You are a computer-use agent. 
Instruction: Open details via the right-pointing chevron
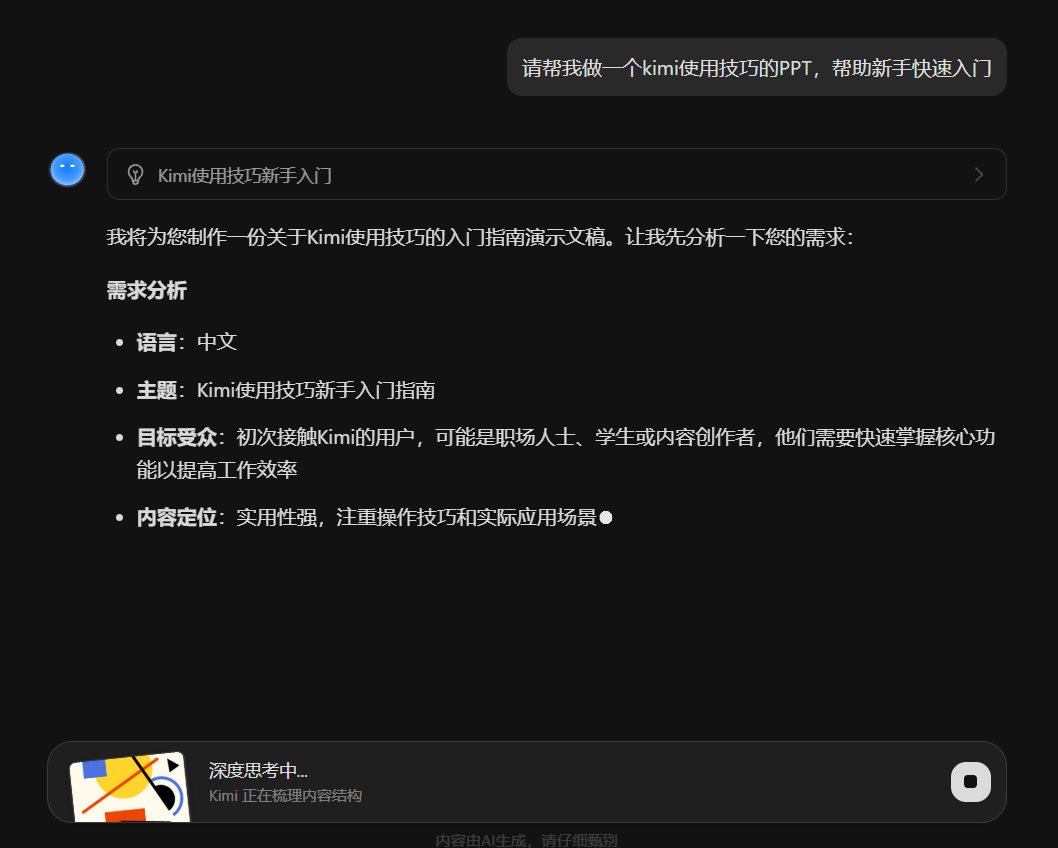click(978, 174)
